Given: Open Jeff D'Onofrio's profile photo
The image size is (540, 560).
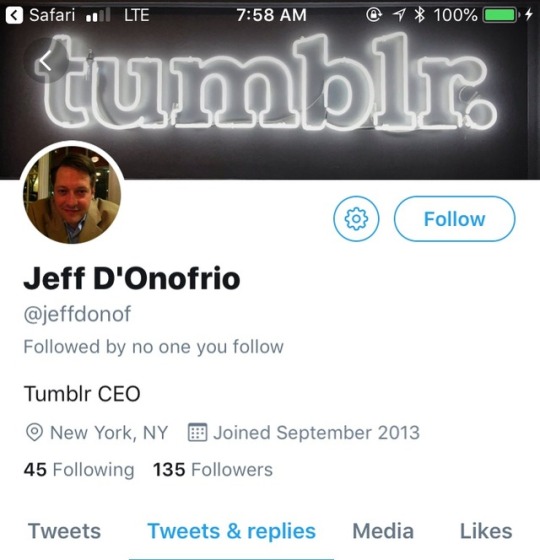Looking at the screenshot, I should 72,195.
